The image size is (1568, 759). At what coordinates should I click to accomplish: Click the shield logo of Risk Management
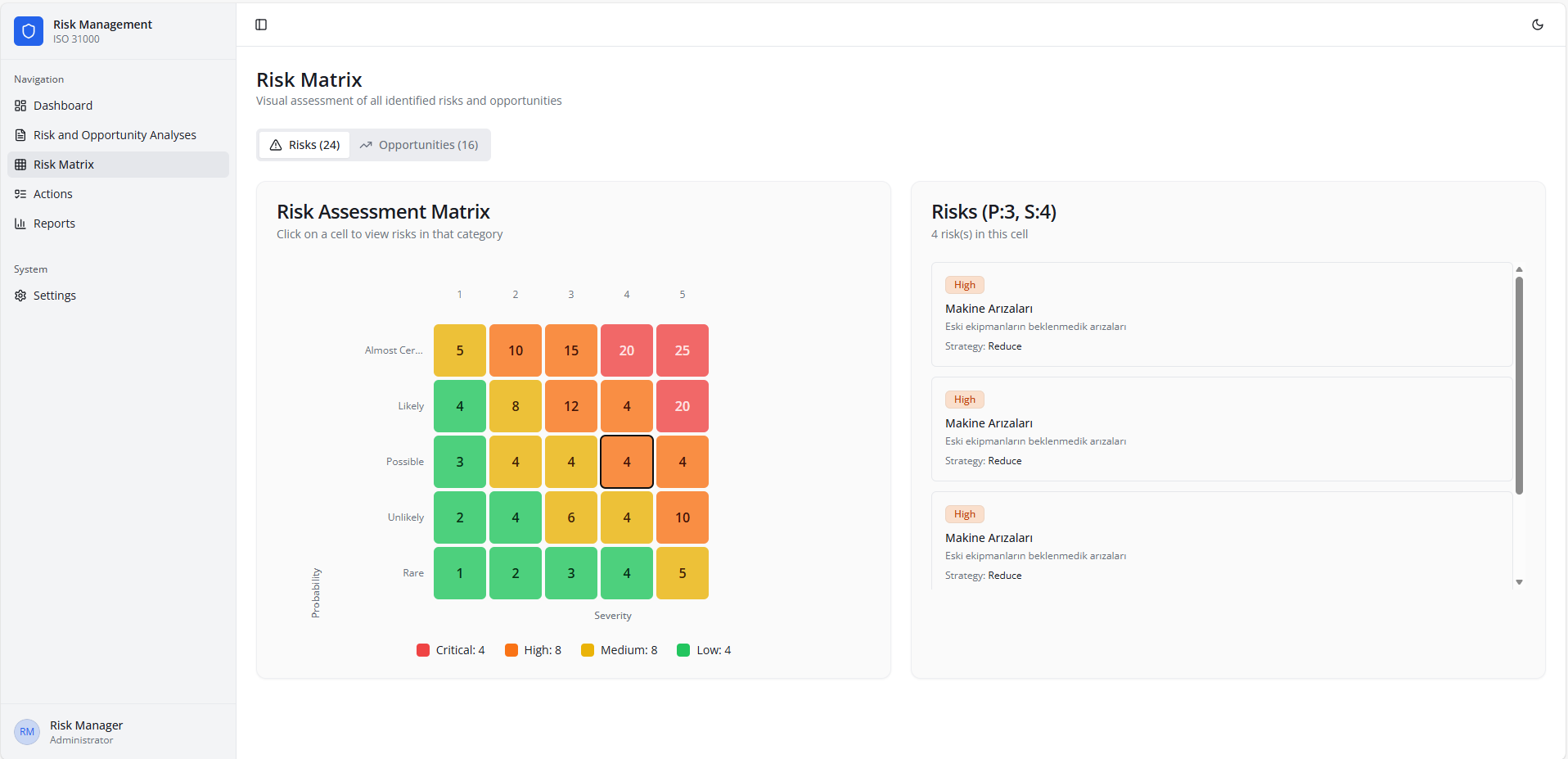[x=28, y=30]
